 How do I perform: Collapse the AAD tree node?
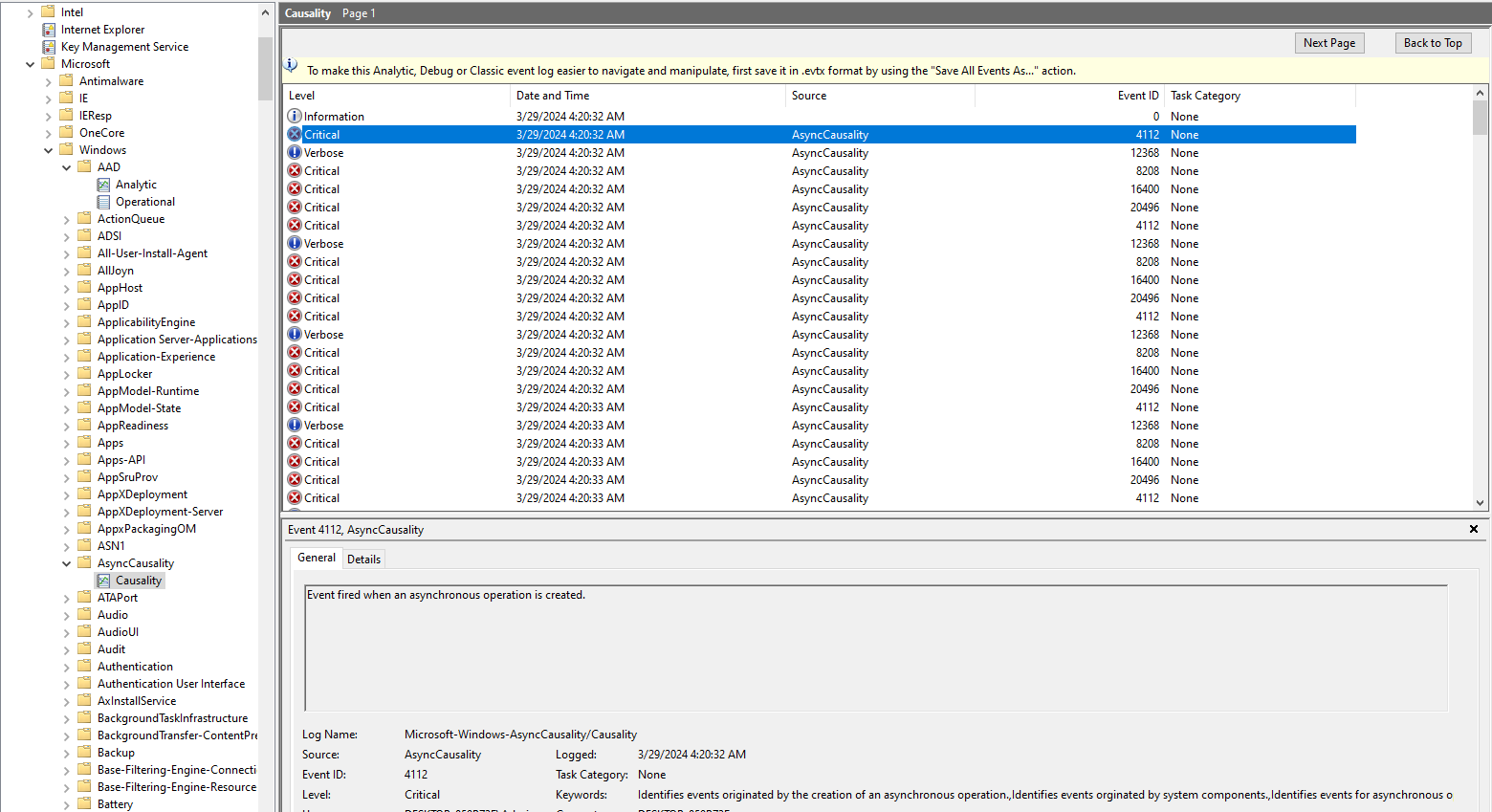(x=65, y=166)
